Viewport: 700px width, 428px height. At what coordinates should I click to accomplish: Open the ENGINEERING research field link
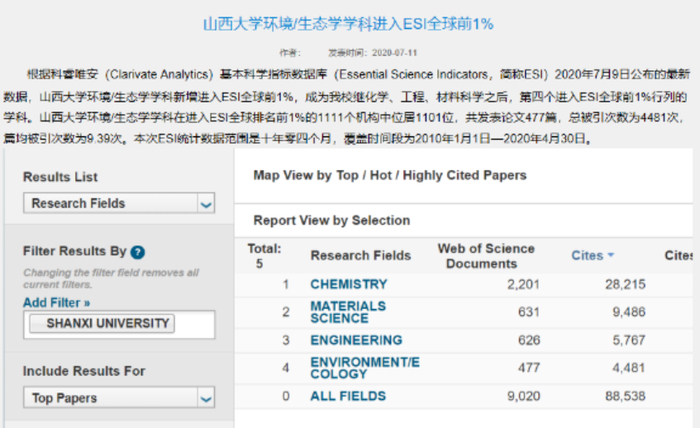[x=356, y=341]
